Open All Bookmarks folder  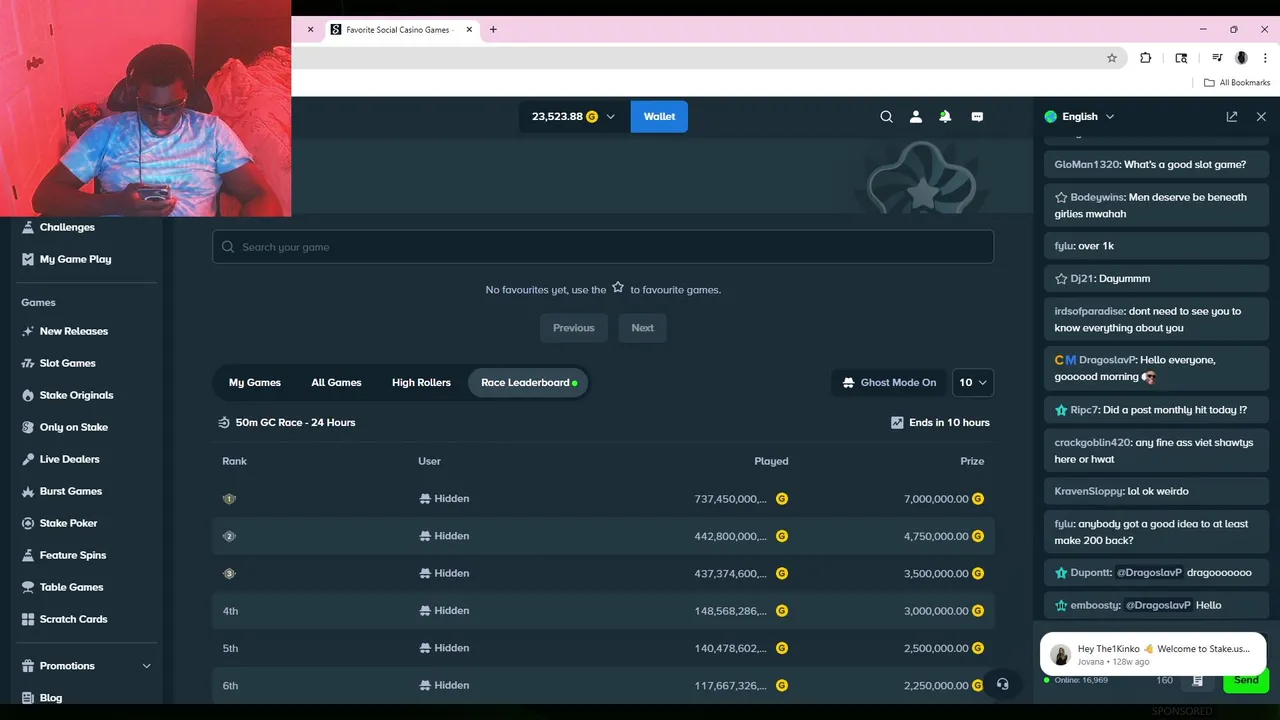click(x=1237, y=83)
